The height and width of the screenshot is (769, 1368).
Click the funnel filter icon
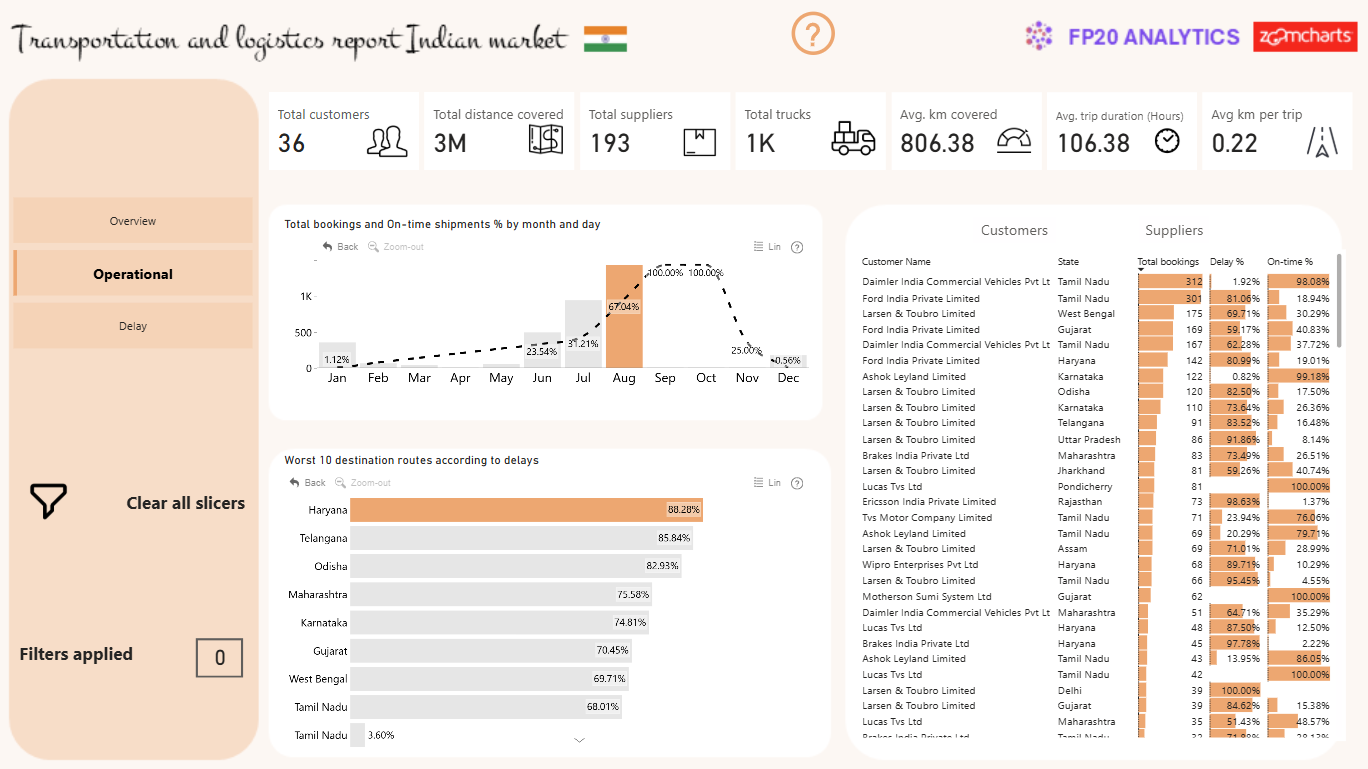point(48,501)
